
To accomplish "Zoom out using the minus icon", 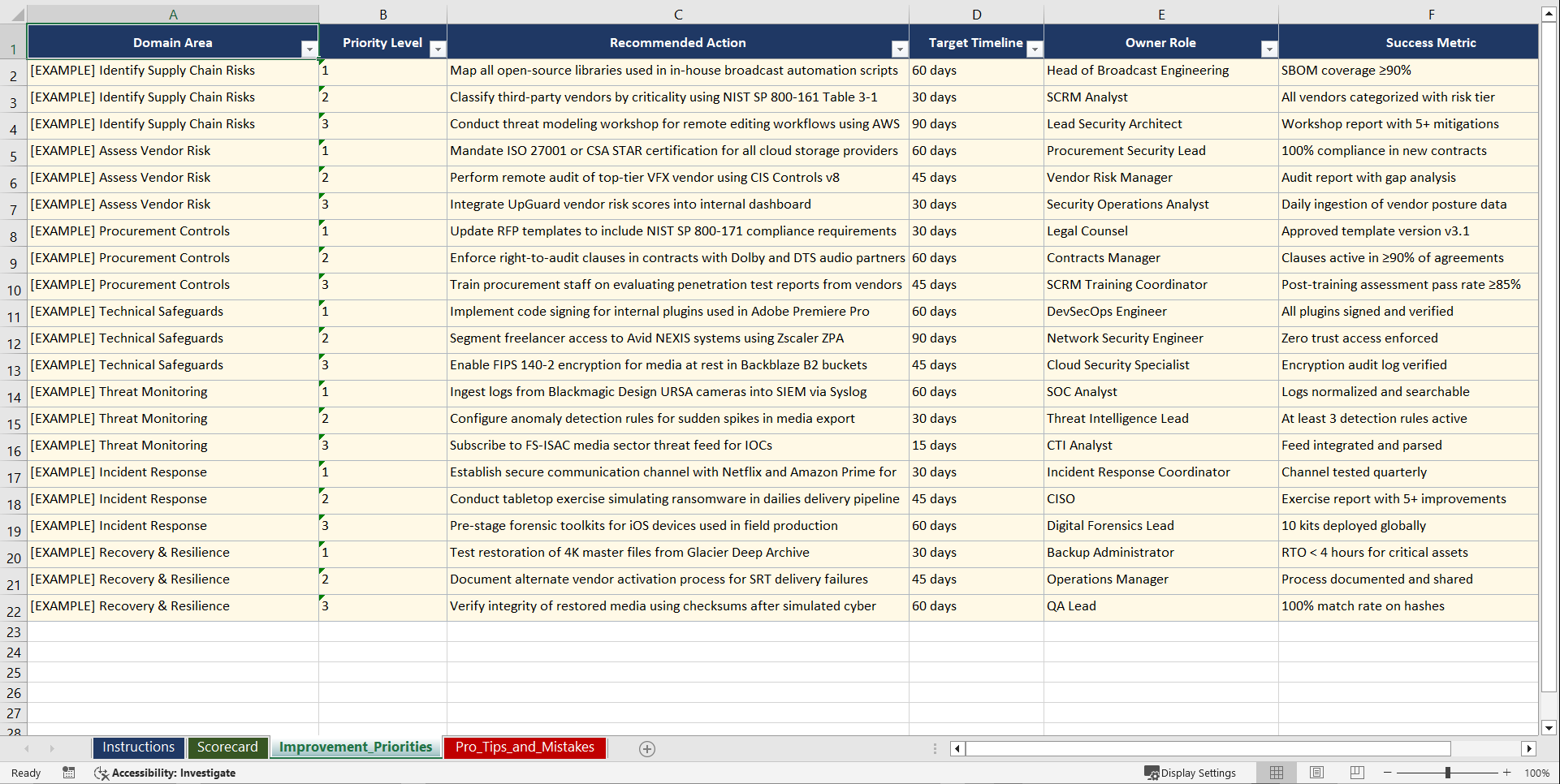I will [x=1387, y=773].
